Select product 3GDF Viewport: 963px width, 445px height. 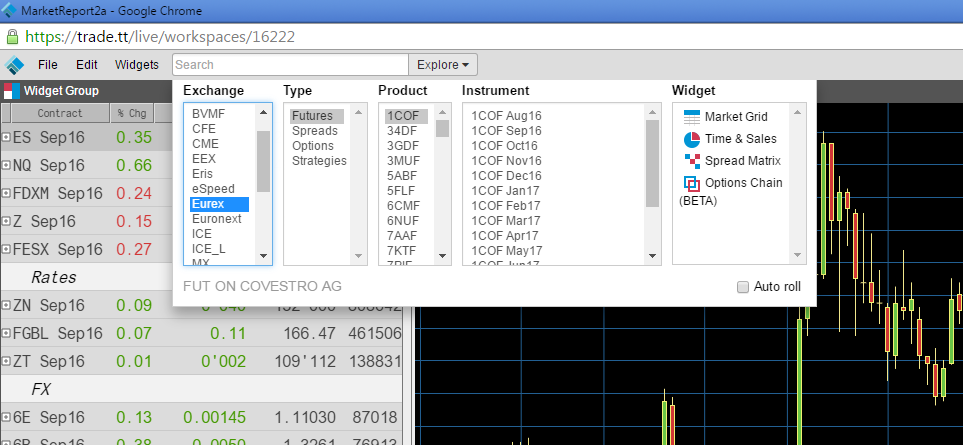click(x=403, y=145)
